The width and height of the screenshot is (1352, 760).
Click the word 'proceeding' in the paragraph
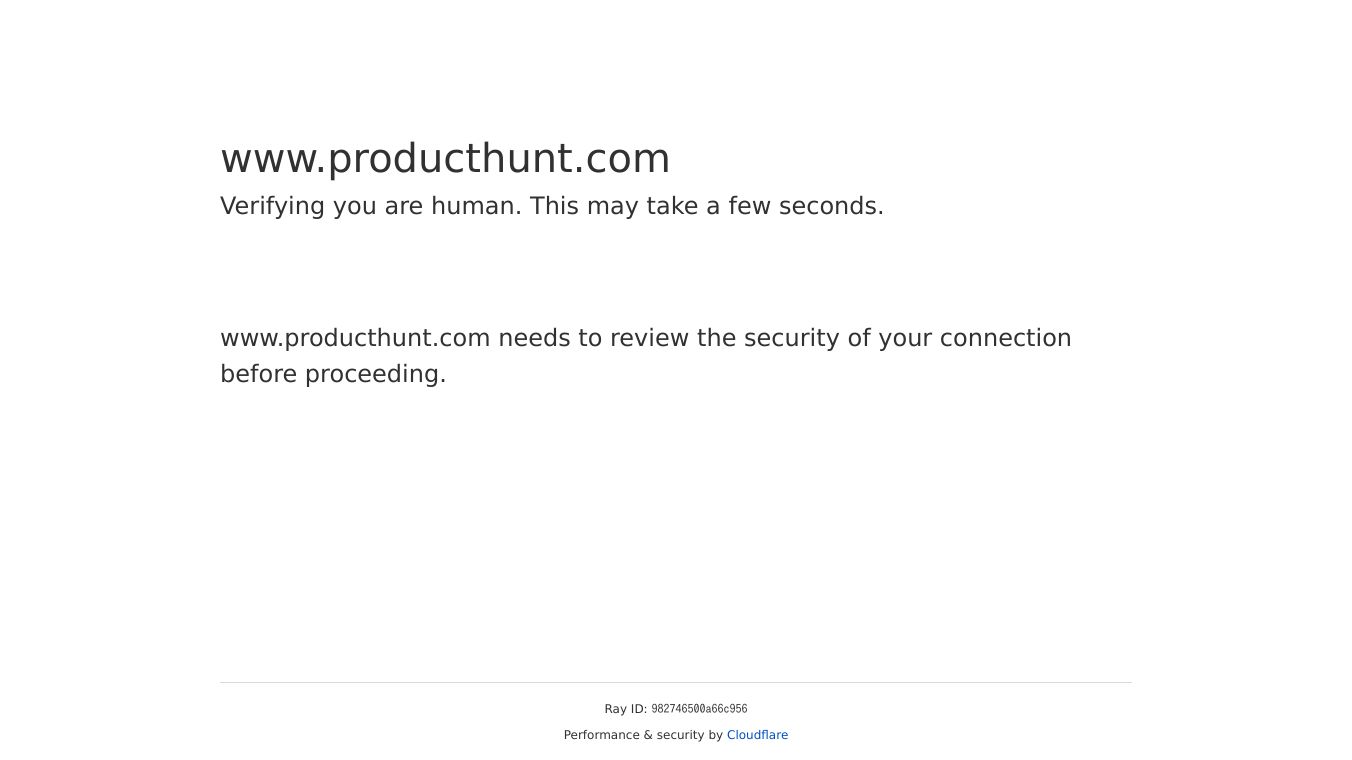click(375, 374)
